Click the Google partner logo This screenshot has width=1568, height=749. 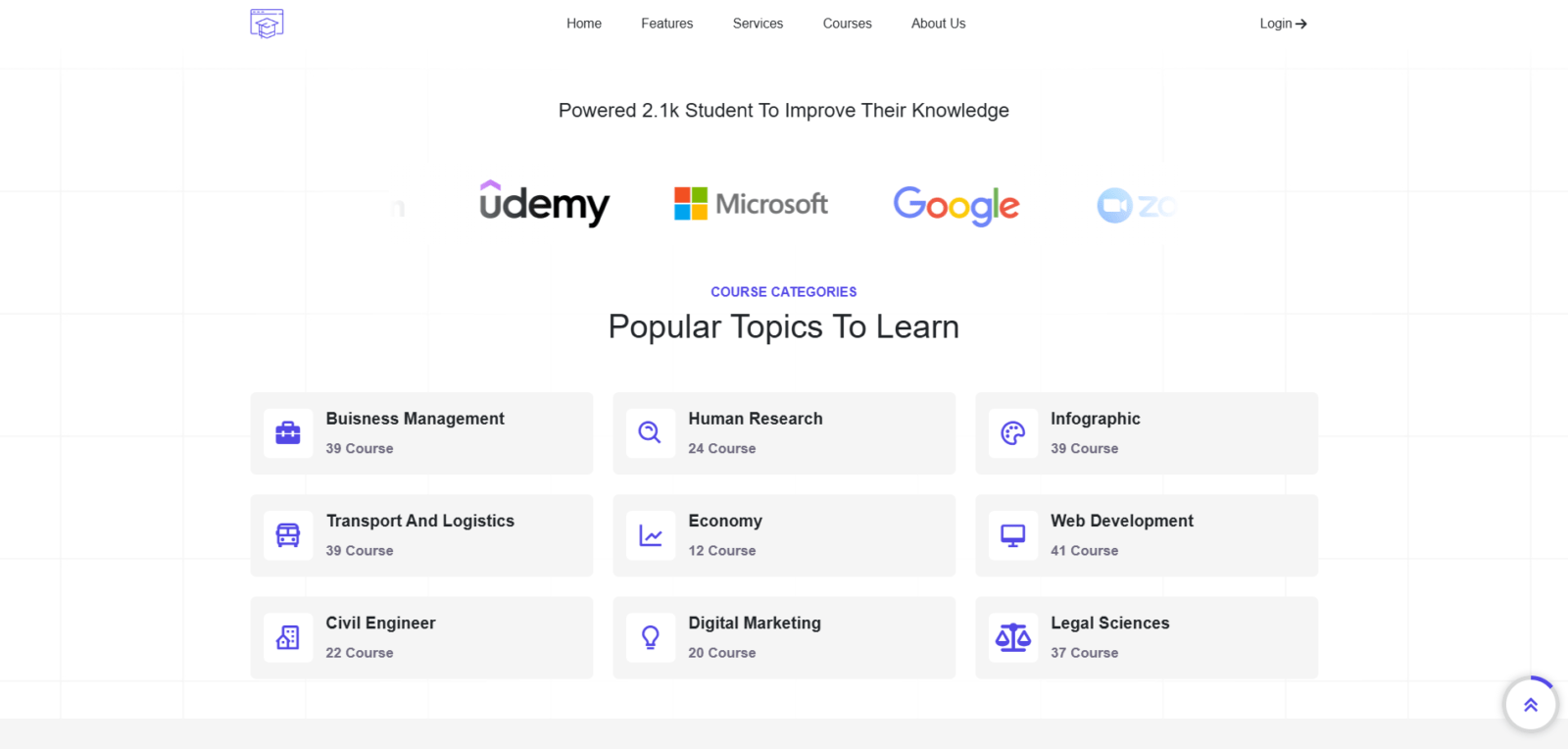click(x=956, y=206)
